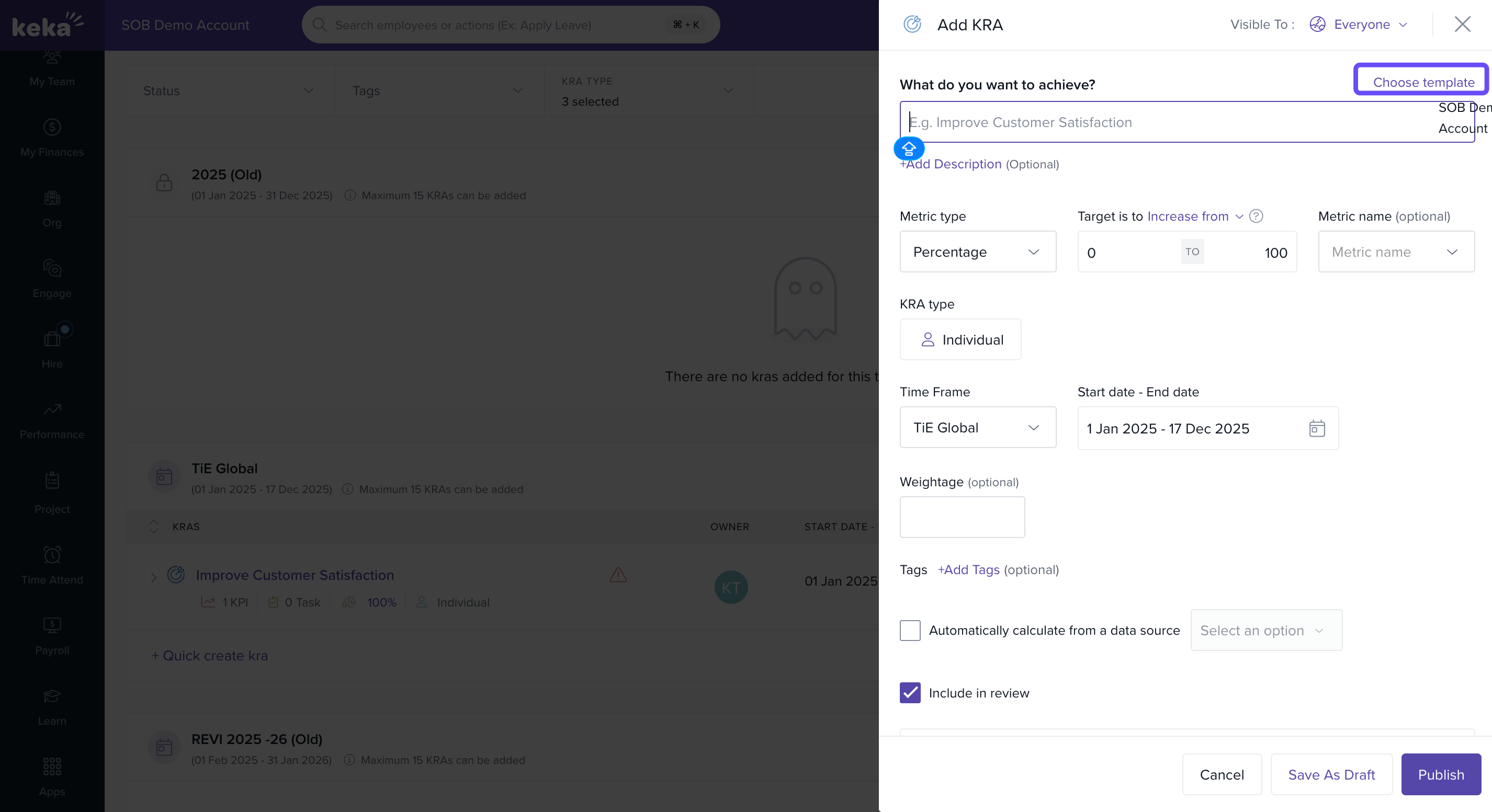The width and height of the screenshot is (1492, 812).
Task: Expand the TiE Global time frame dropdown
Action: [x=978, y=428]
